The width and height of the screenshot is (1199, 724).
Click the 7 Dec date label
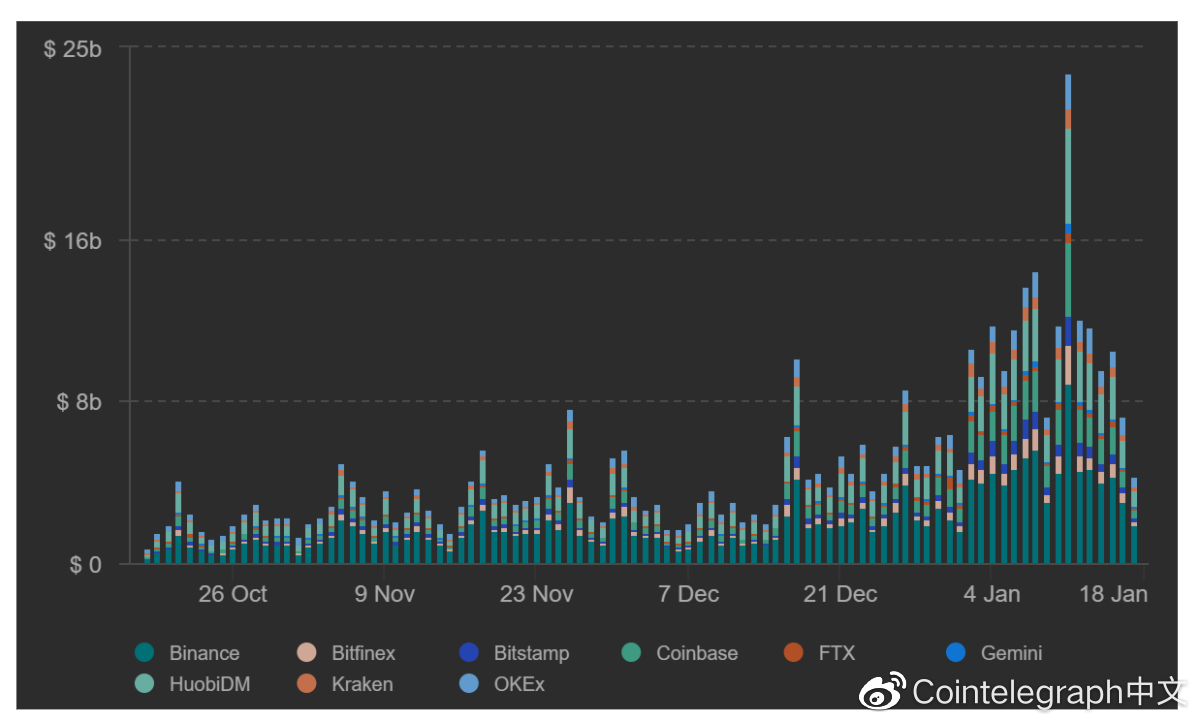[688, 594]
